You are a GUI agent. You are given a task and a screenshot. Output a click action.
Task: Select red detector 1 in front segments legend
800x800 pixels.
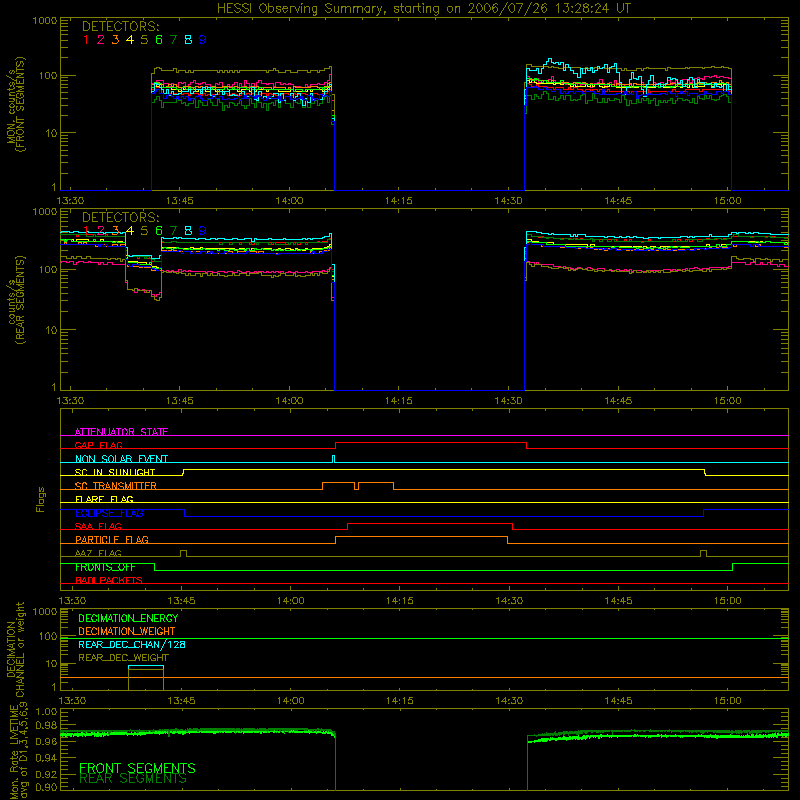point(86,40)
